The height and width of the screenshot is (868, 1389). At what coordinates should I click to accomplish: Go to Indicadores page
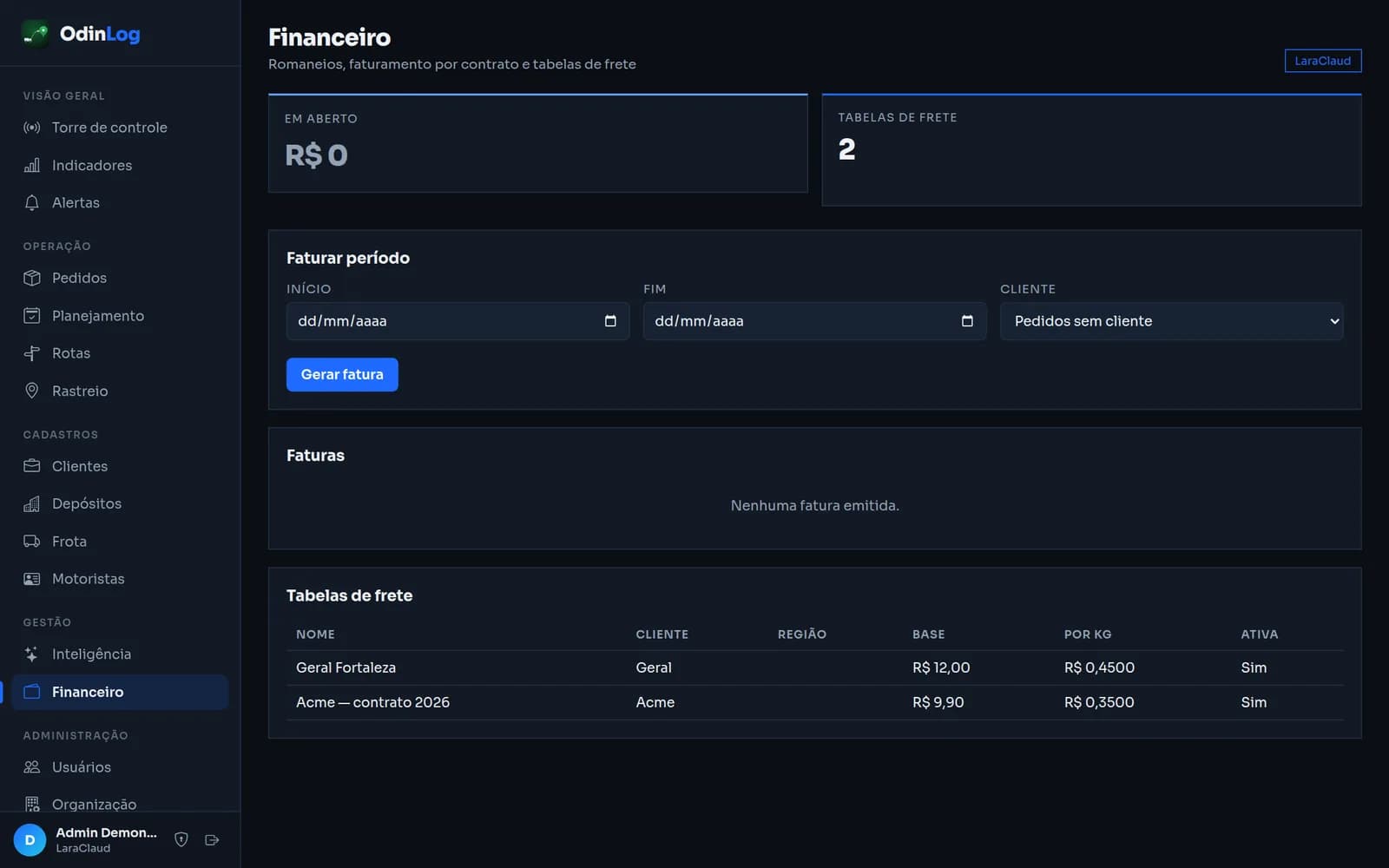pyautogui.click(x=120, y=165)
